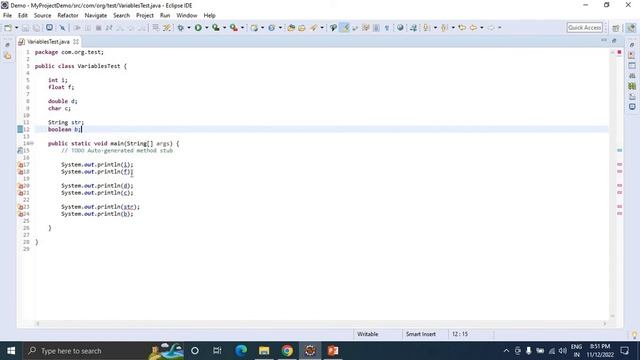Click the Smart Insert status bar entry
The width and height of the screenshot is (640, 360).
pyautogui.click(x=420, y=334)
